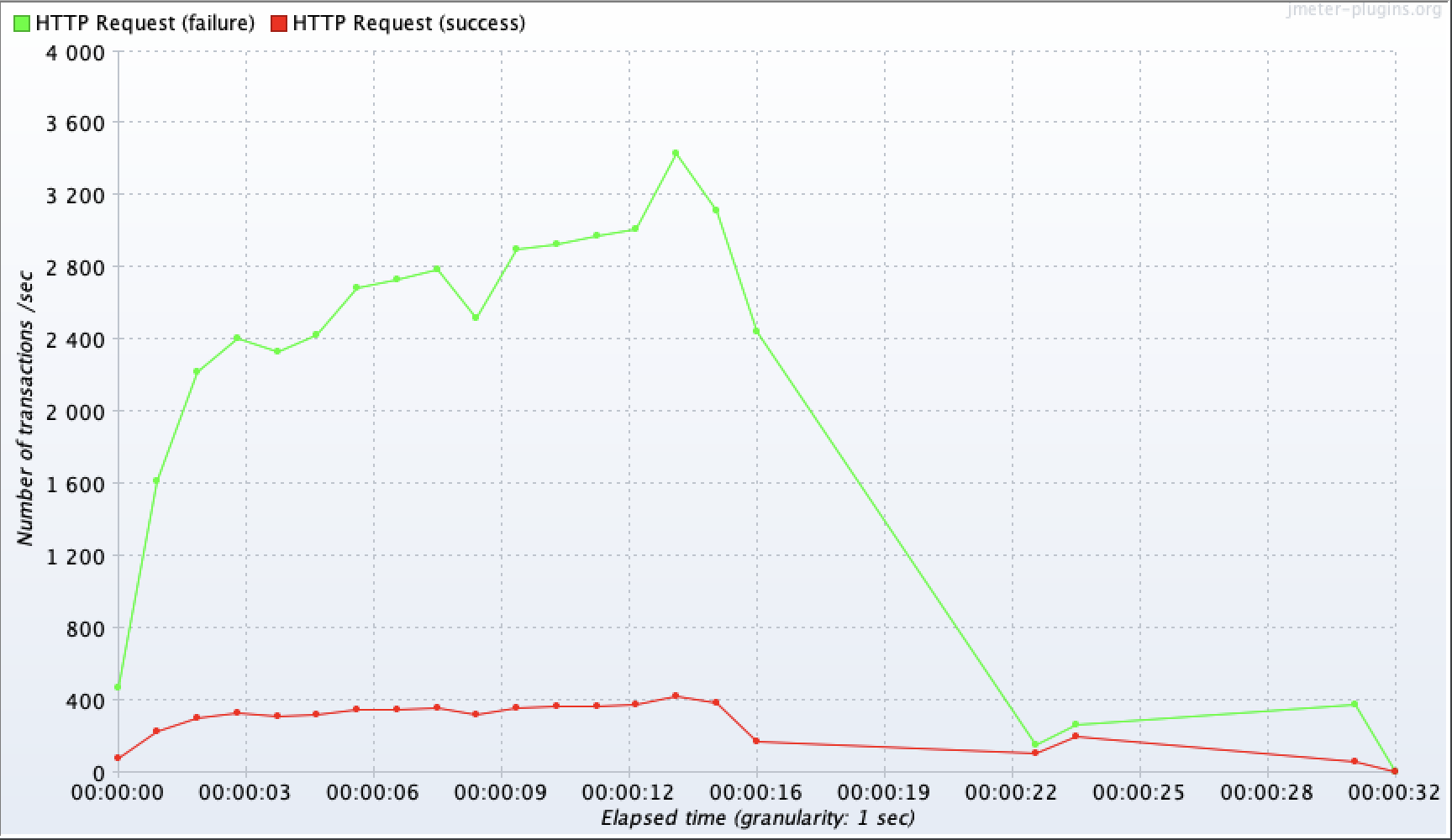The height and width of the screenshot is (840, 1452).
Task: Click the red data point at 00:00:16
Action: [756, 741]
